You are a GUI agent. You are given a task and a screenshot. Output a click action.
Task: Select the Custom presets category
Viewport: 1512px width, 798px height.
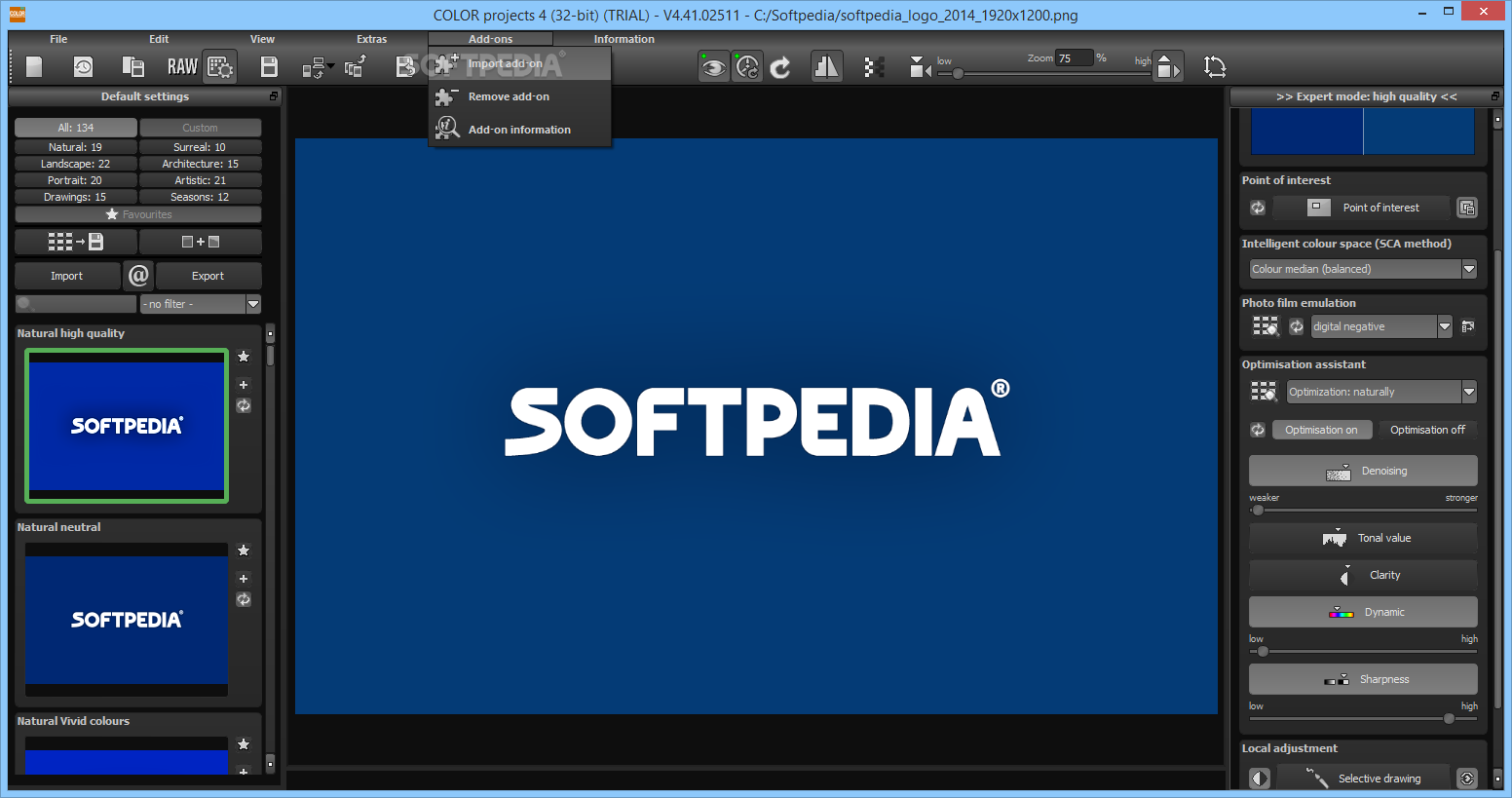200,128
